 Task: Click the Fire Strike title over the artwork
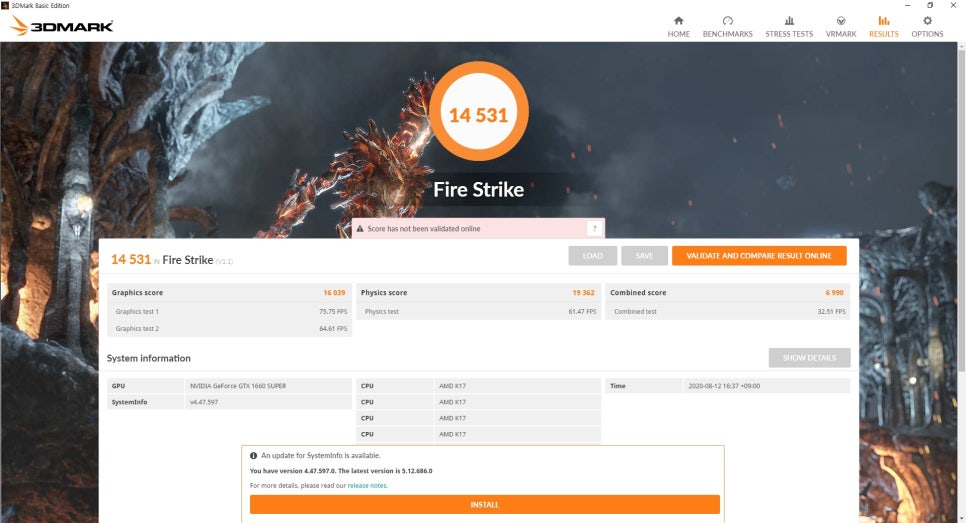(x=479, y=190)
